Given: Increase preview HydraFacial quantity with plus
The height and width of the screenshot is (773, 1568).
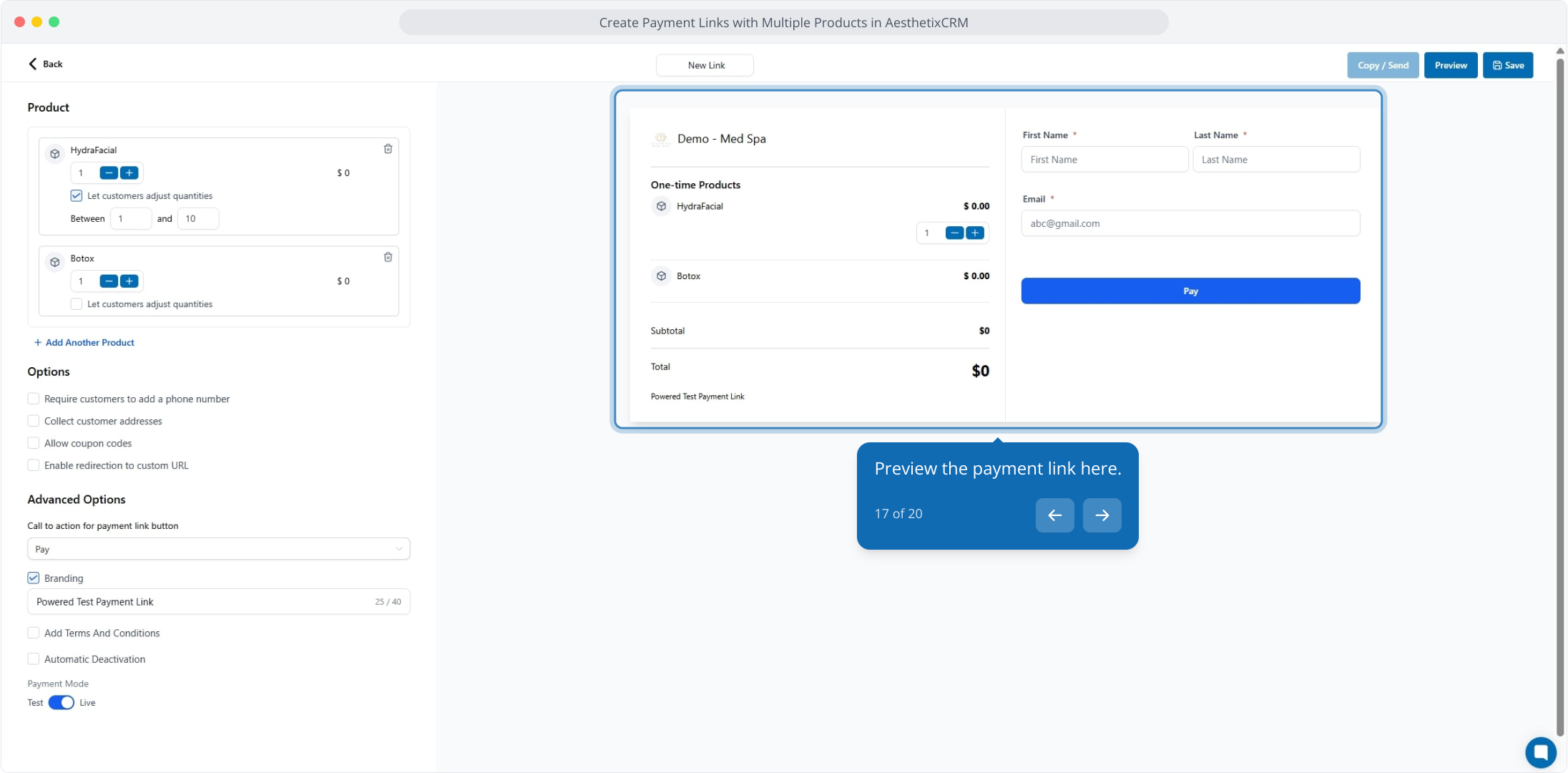Looking at the screenshot, I should click(x=975, y=233).
